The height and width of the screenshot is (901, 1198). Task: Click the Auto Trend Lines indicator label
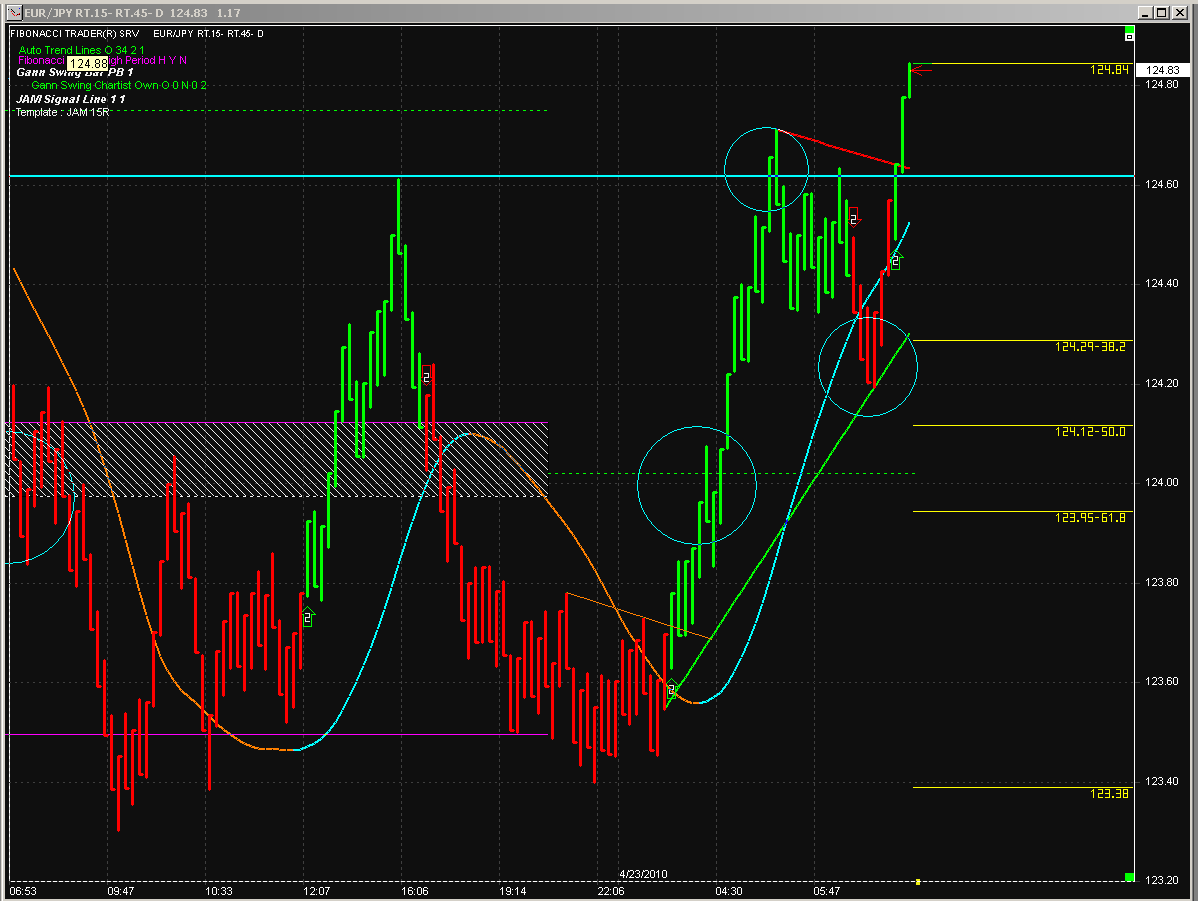pyautogui.click(x=81, y=50)
